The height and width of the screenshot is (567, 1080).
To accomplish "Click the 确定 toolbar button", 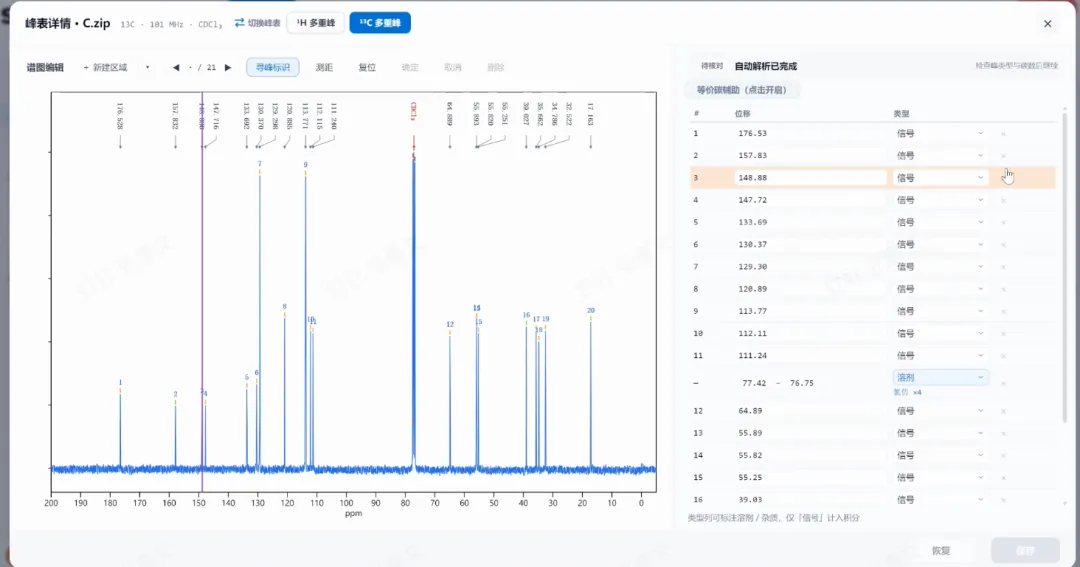I will point(410,68).
